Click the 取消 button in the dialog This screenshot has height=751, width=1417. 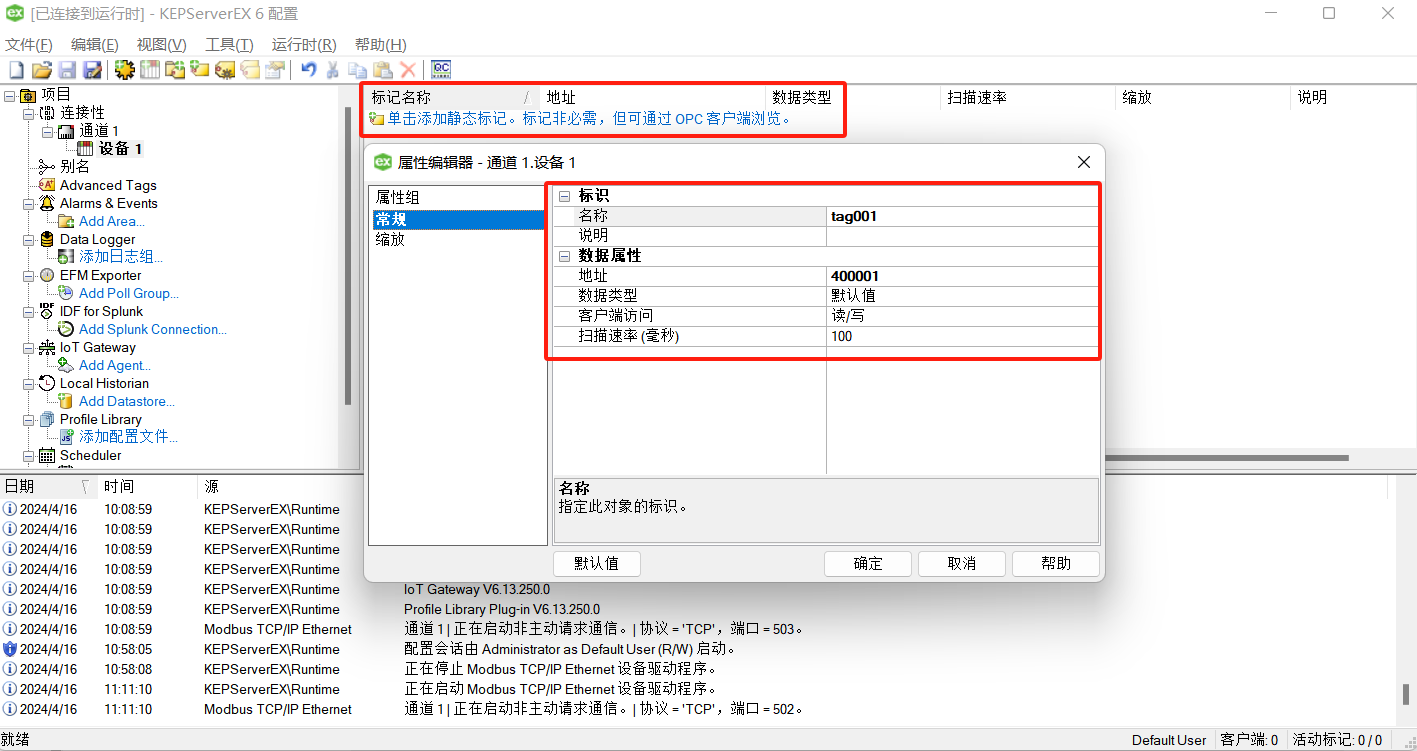(962, 563)
